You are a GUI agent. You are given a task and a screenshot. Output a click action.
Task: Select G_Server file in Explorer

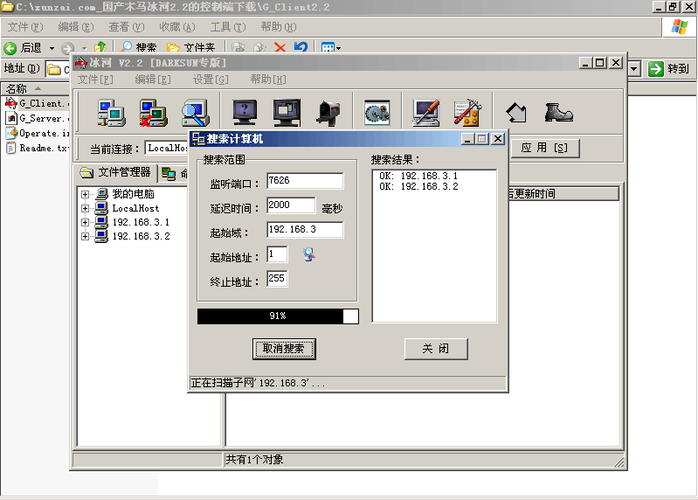tap(37, 118)
